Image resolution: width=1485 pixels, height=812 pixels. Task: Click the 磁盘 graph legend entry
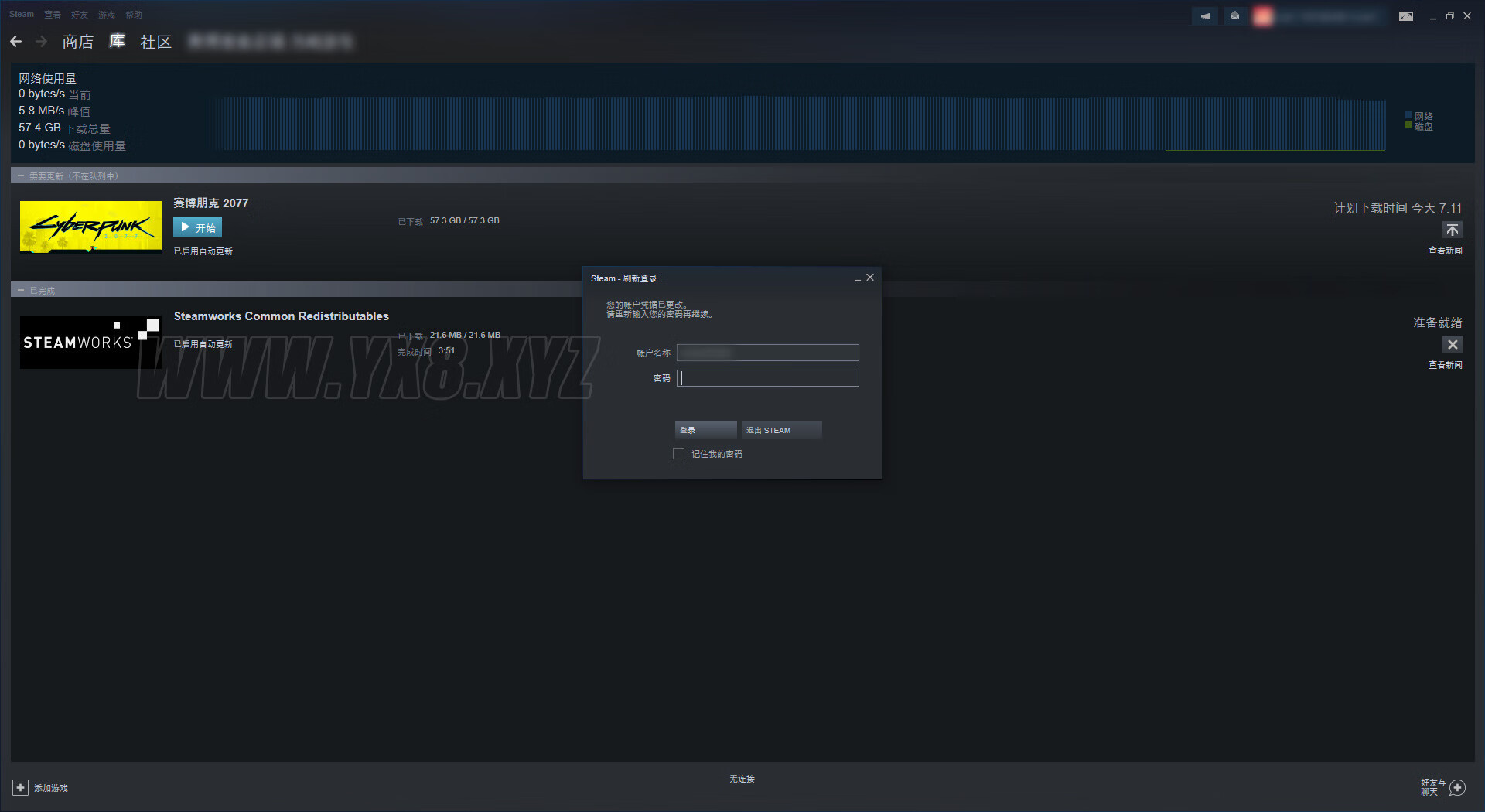(1419, 126)
